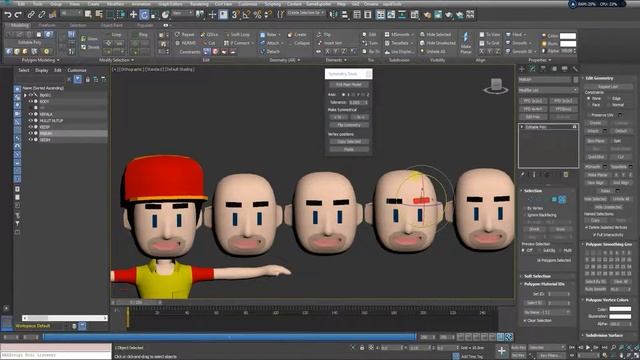Image resolution: width=640 pixels, height=360 pixels.
Task: Expand the Modify Selection ribbon panel
Action: [x=117, y=60]
